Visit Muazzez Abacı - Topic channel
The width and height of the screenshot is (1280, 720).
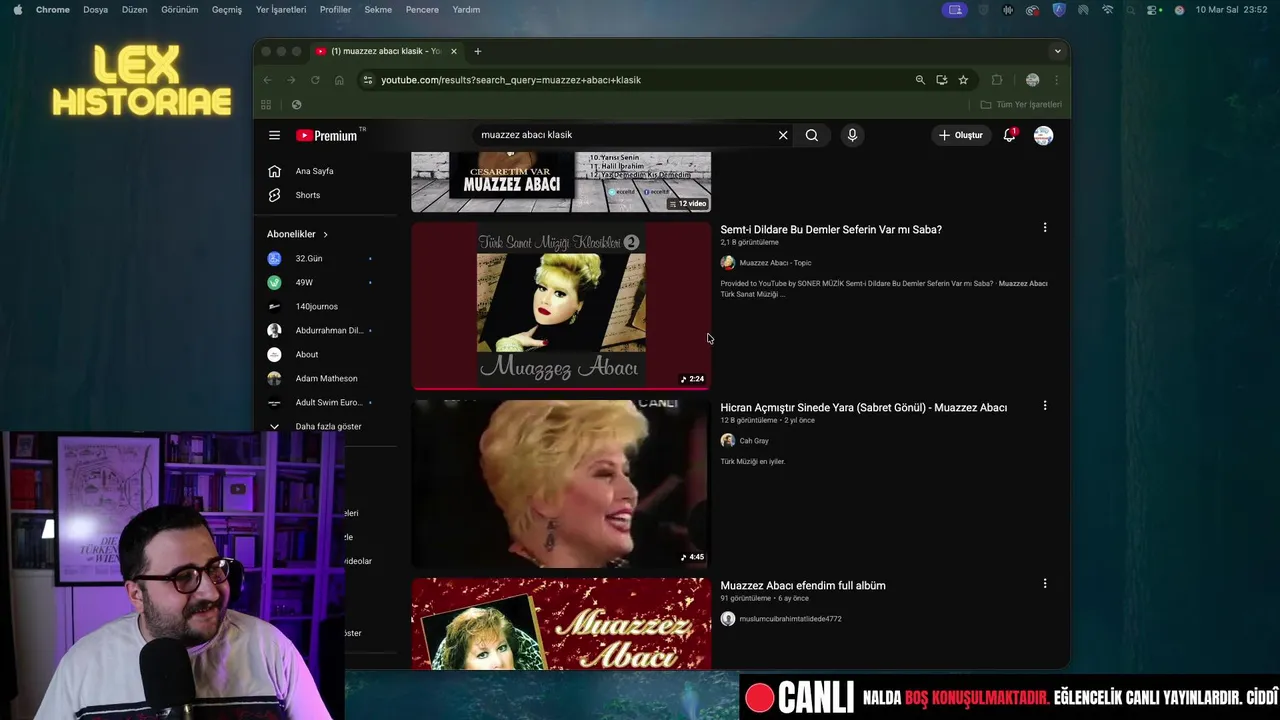tap(775, 263)
